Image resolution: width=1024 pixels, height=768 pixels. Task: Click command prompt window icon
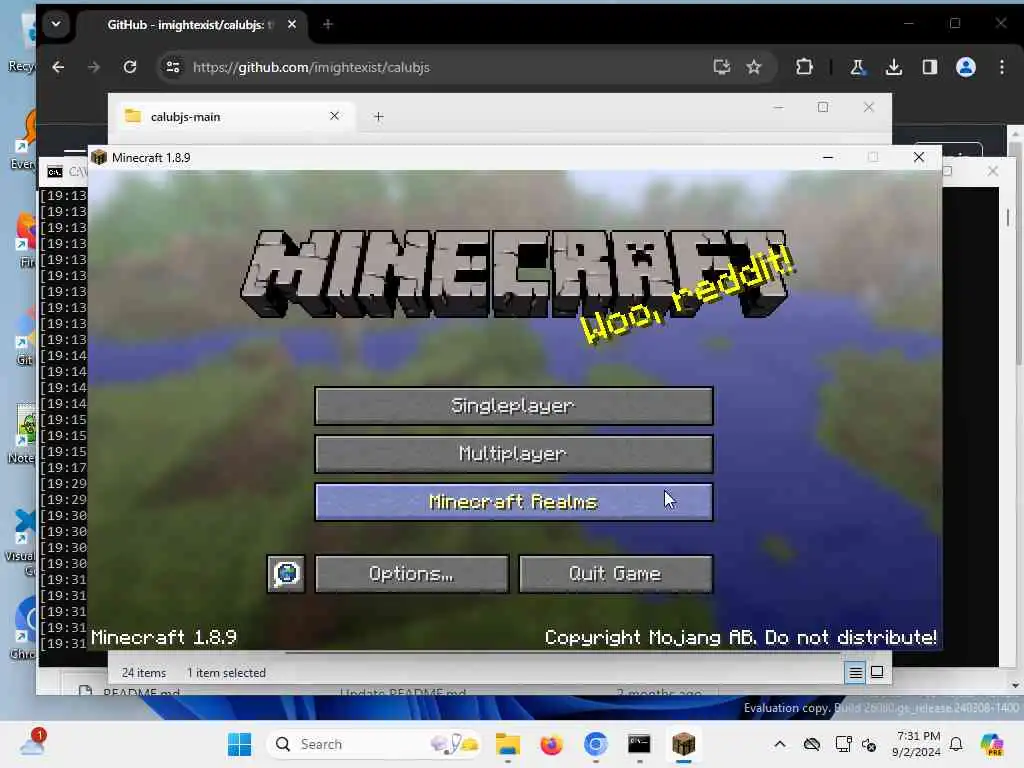pos(55,172)
